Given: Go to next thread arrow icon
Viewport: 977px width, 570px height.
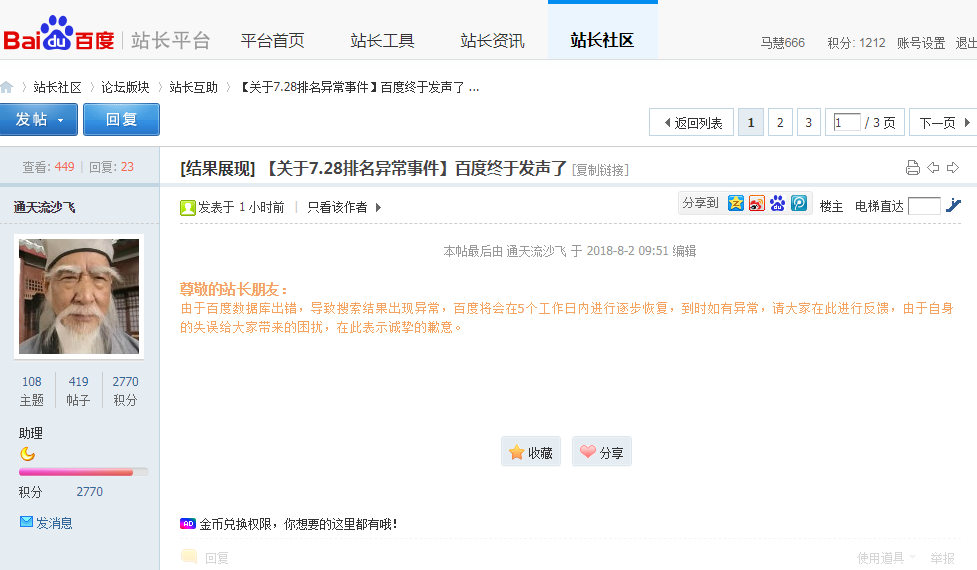Looking at the screenshot, I should point(953,168).
